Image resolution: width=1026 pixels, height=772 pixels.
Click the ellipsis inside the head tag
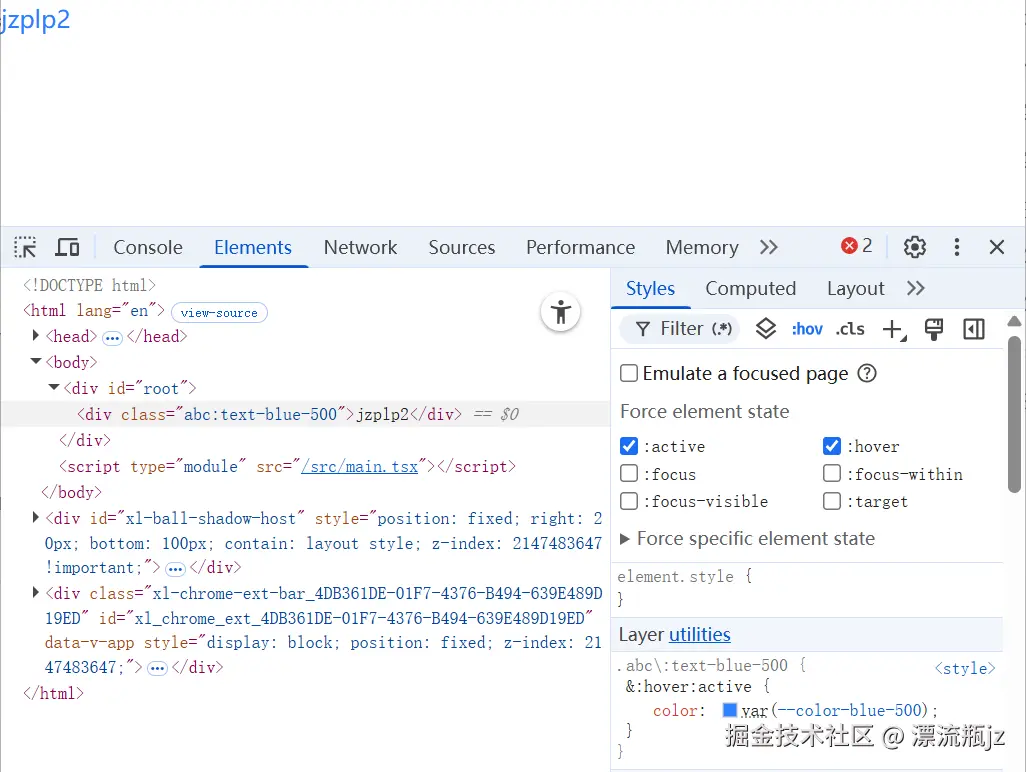(x=112, y=338)
